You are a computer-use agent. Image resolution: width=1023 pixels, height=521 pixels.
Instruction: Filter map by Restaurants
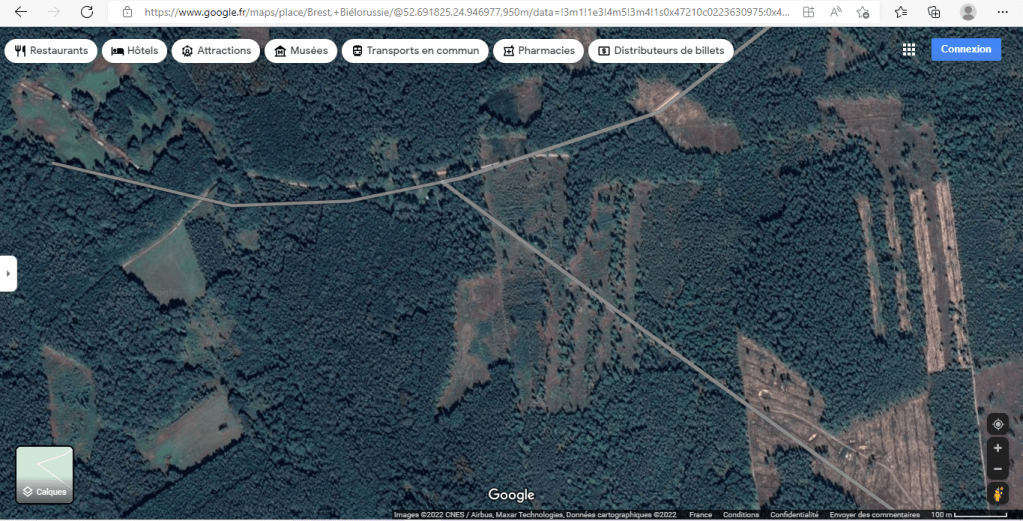tap(51, 51)
